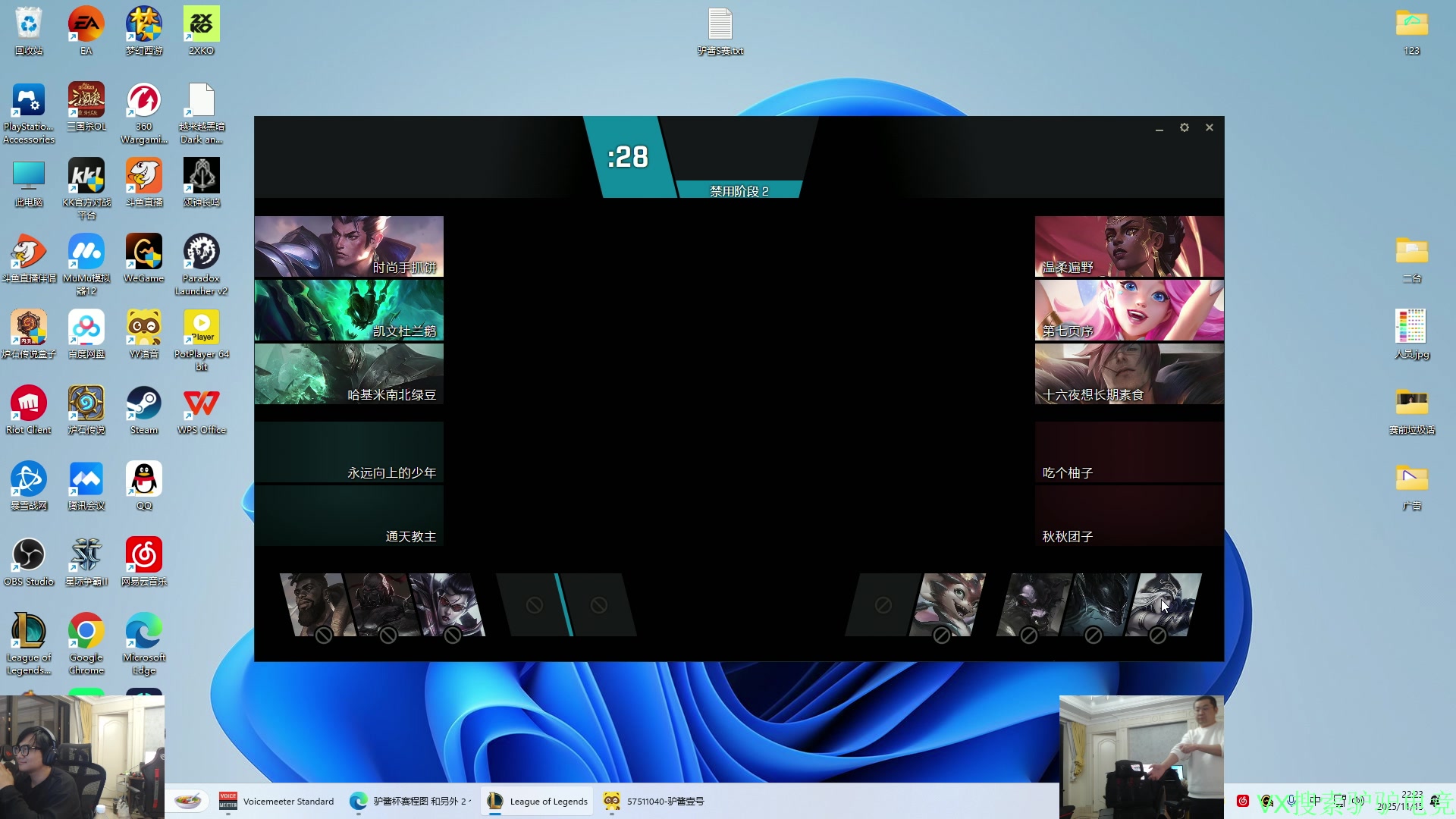Image resolution: width=1456 pixels, height=819 pixels.
Task: Click the pink-haired champion portrait 第七页序
Action: (x=1129, y=310)
